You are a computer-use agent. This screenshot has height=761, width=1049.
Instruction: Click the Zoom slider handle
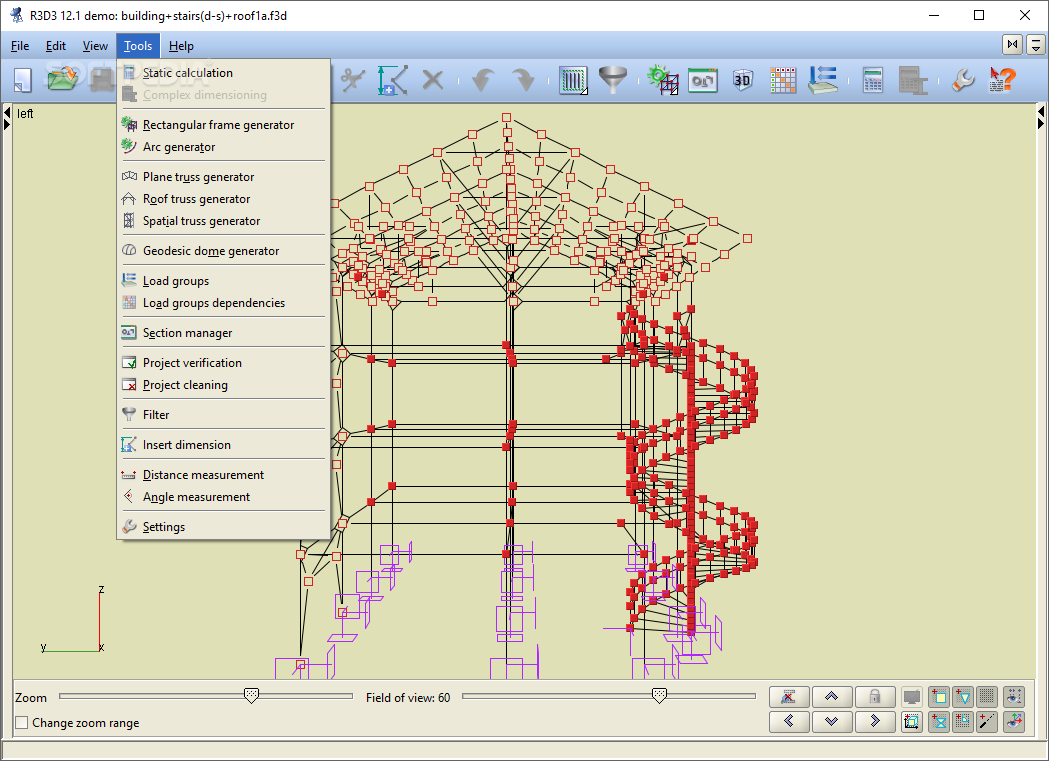[x=251, y=696]
